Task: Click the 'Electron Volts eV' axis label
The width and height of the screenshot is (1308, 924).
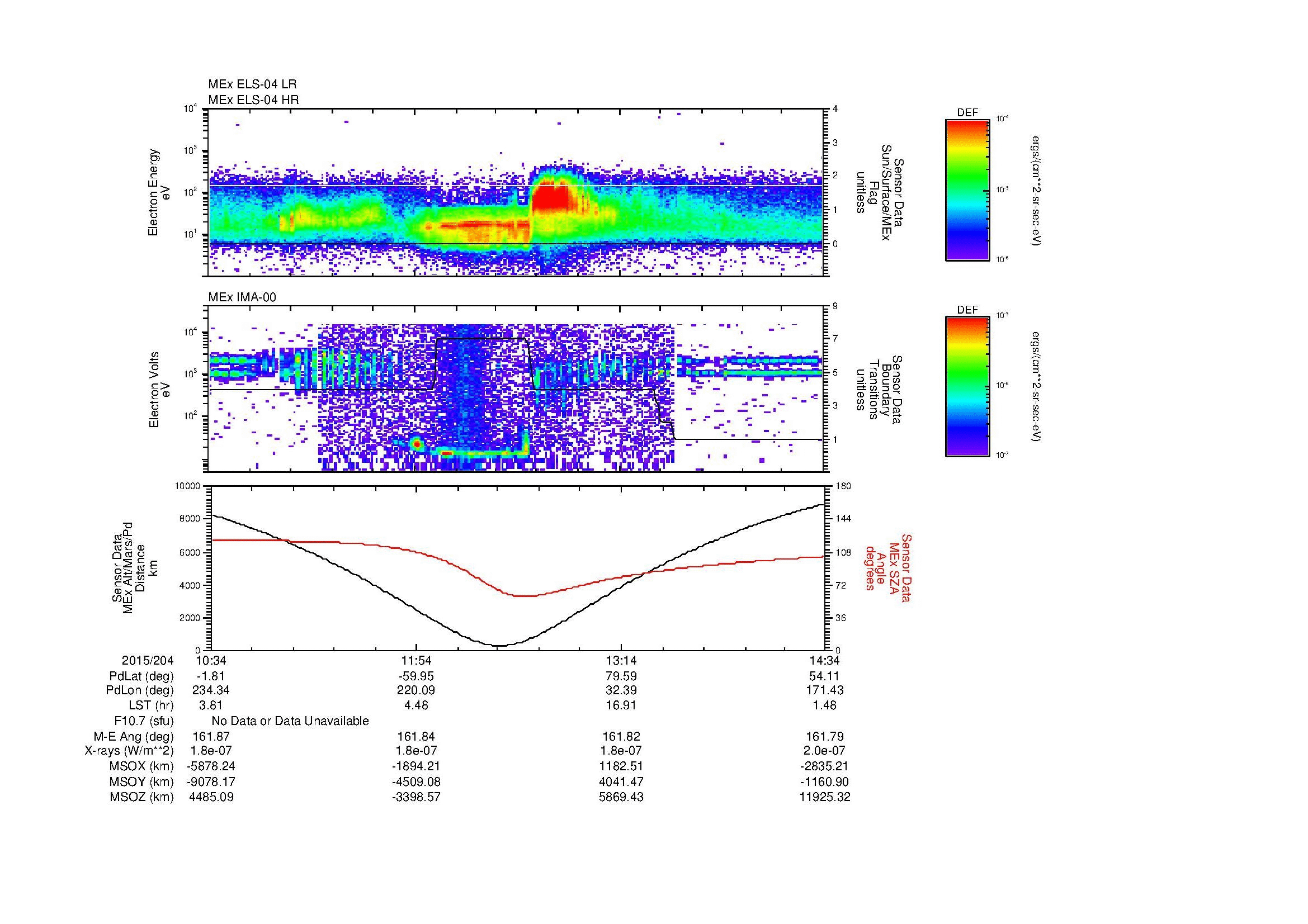Action: pos(159,390)
